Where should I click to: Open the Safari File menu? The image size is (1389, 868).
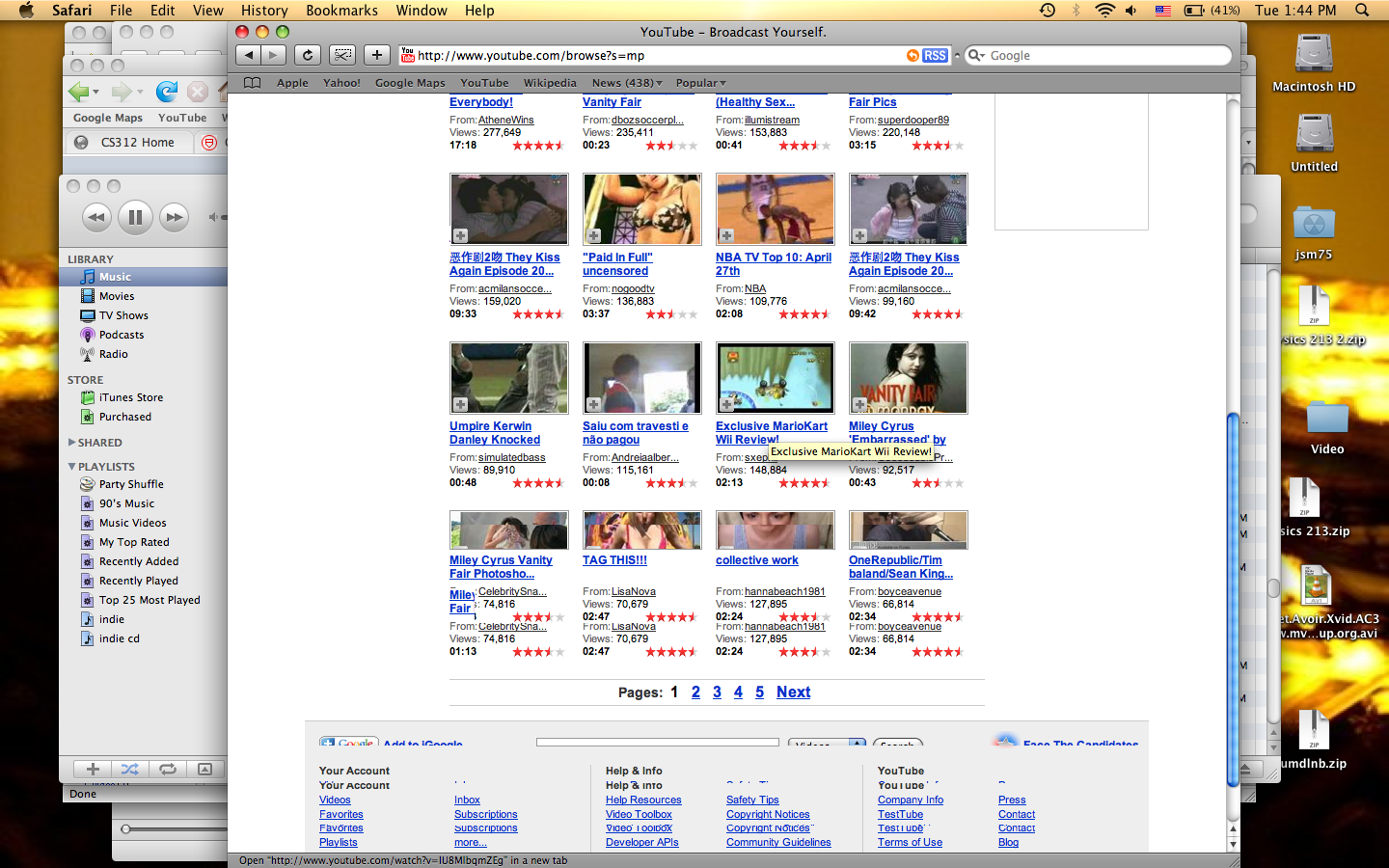(122, 11)
